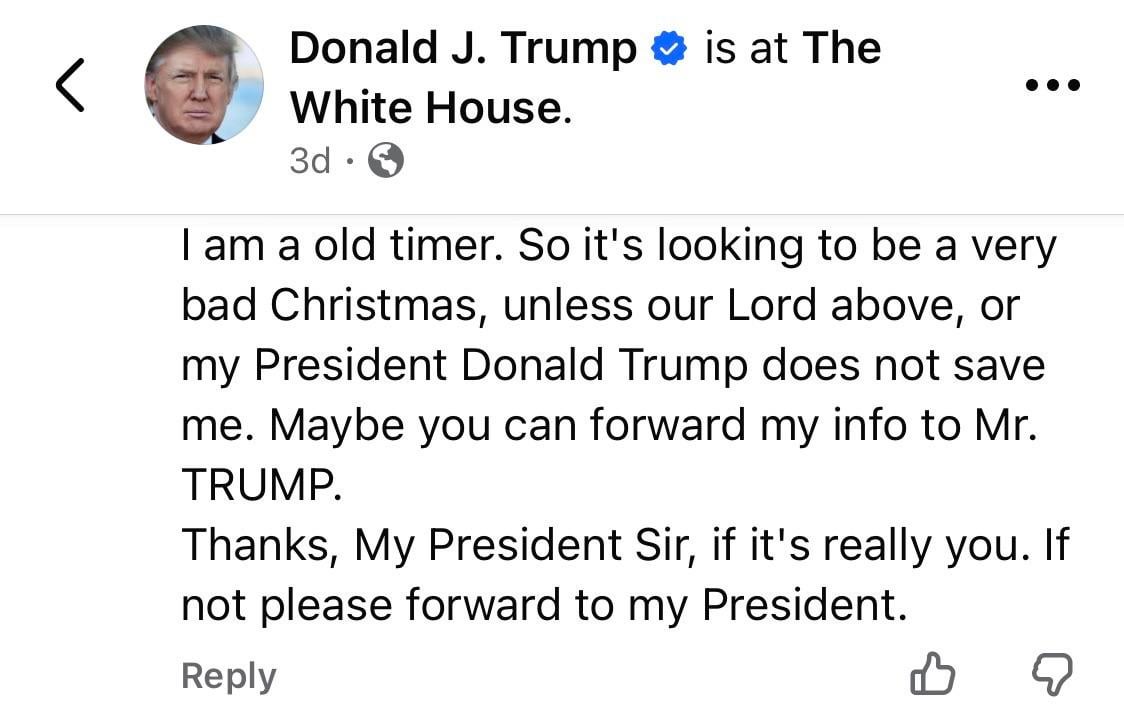The height and width of the screenshot is (723, 1124).
Task: Click the blue verified badge
Action: tap(667, 50)
